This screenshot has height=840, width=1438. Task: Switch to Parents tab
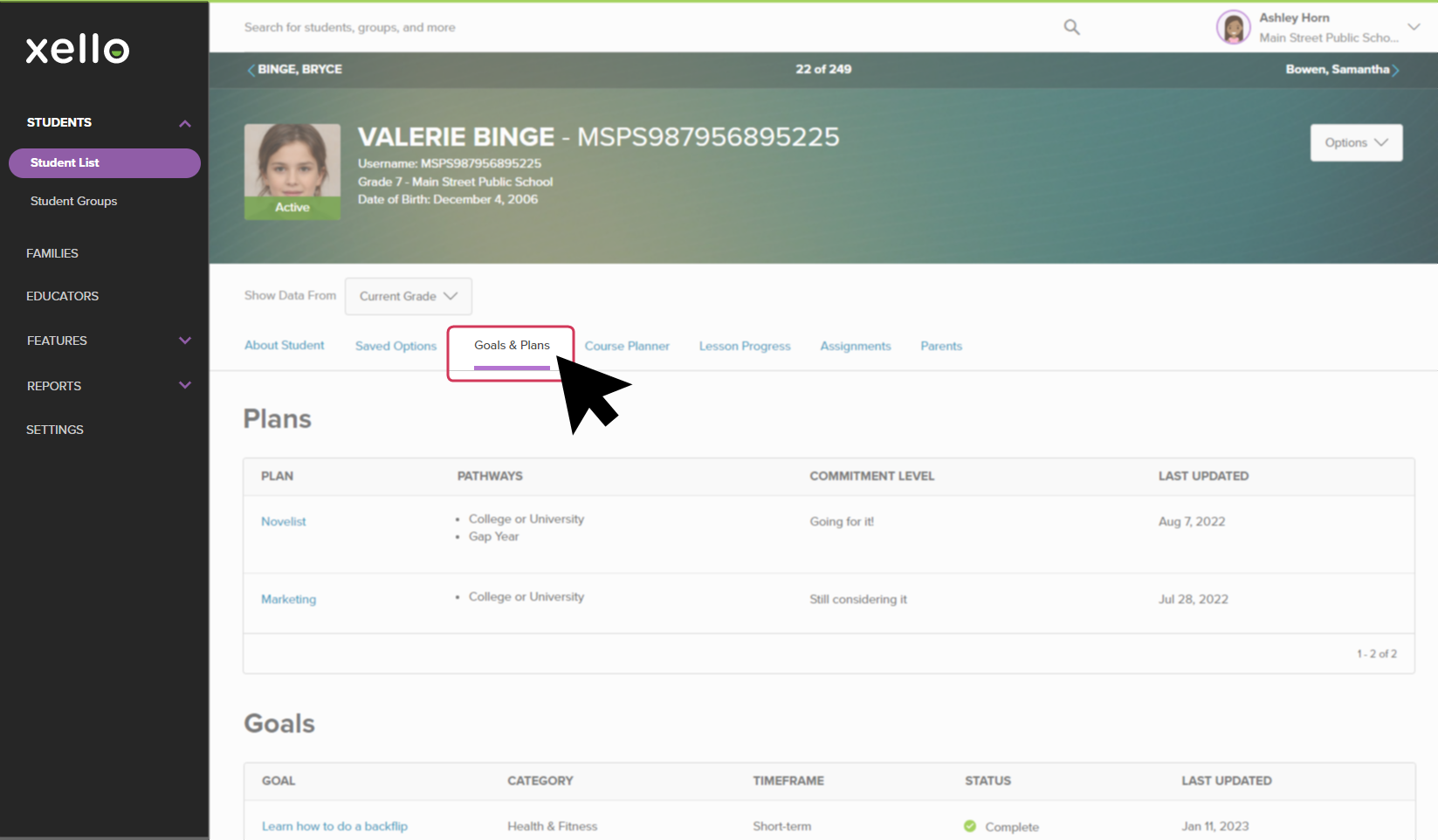point(941,346)
